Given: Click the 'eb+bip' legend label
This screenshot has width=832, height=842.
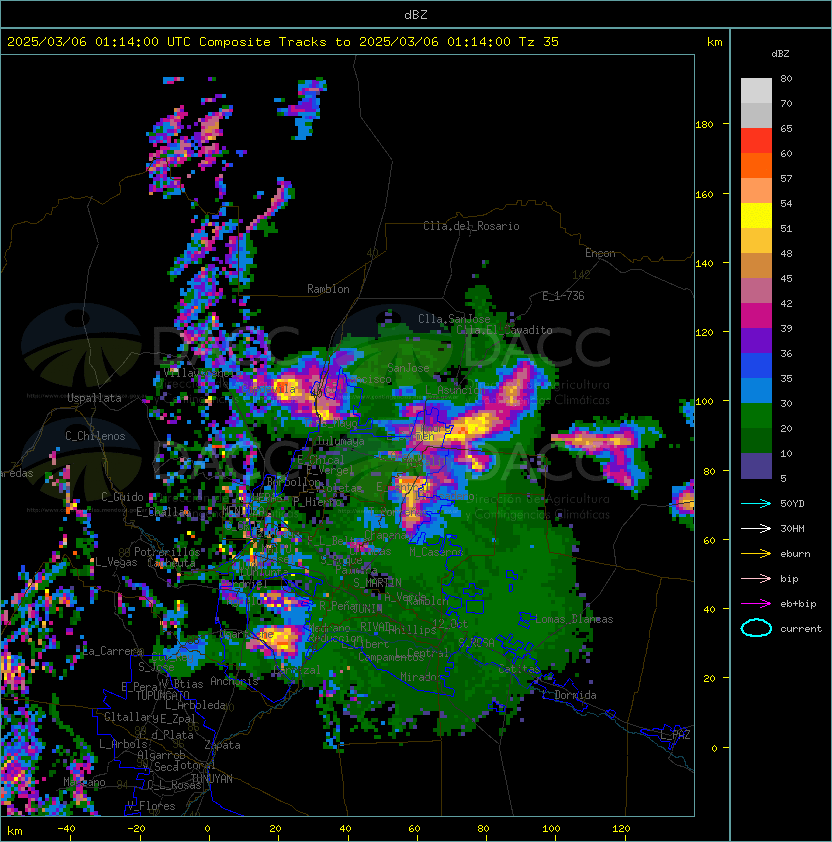Looking at the screenshot, I should click(798, 604).
